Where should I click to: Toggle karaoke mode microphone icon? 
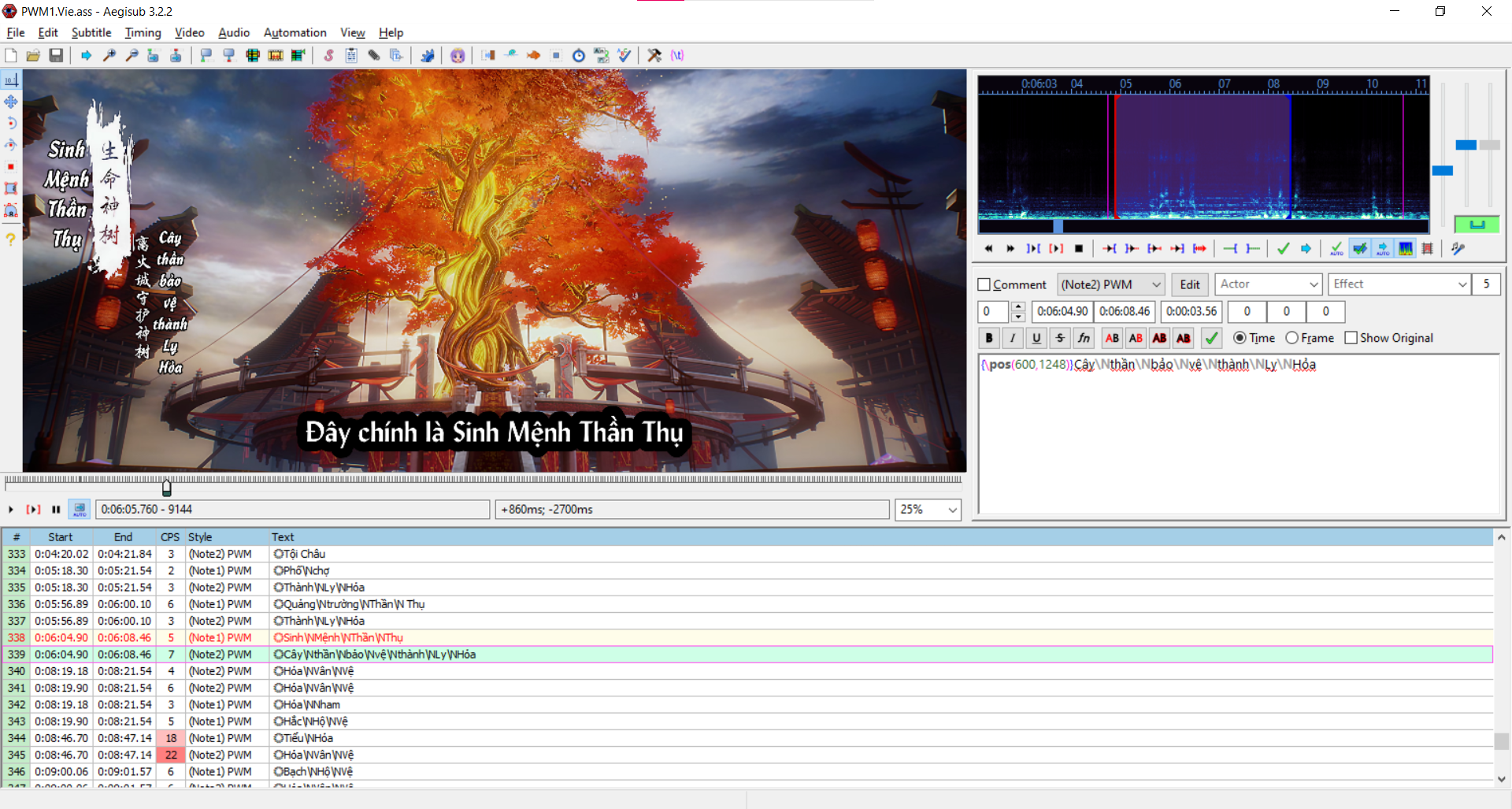pyautogui.click(x=1458, y=249)
